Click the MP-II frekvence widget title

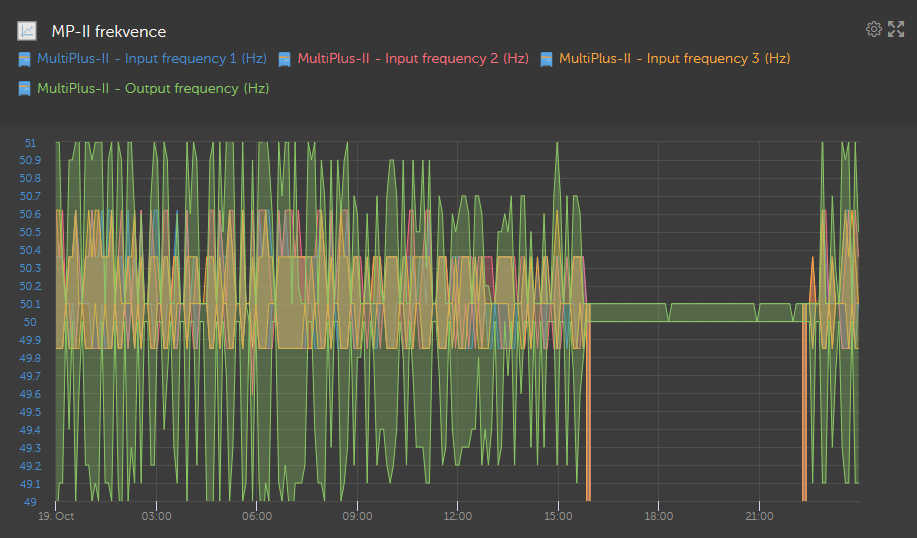(109, 32)
